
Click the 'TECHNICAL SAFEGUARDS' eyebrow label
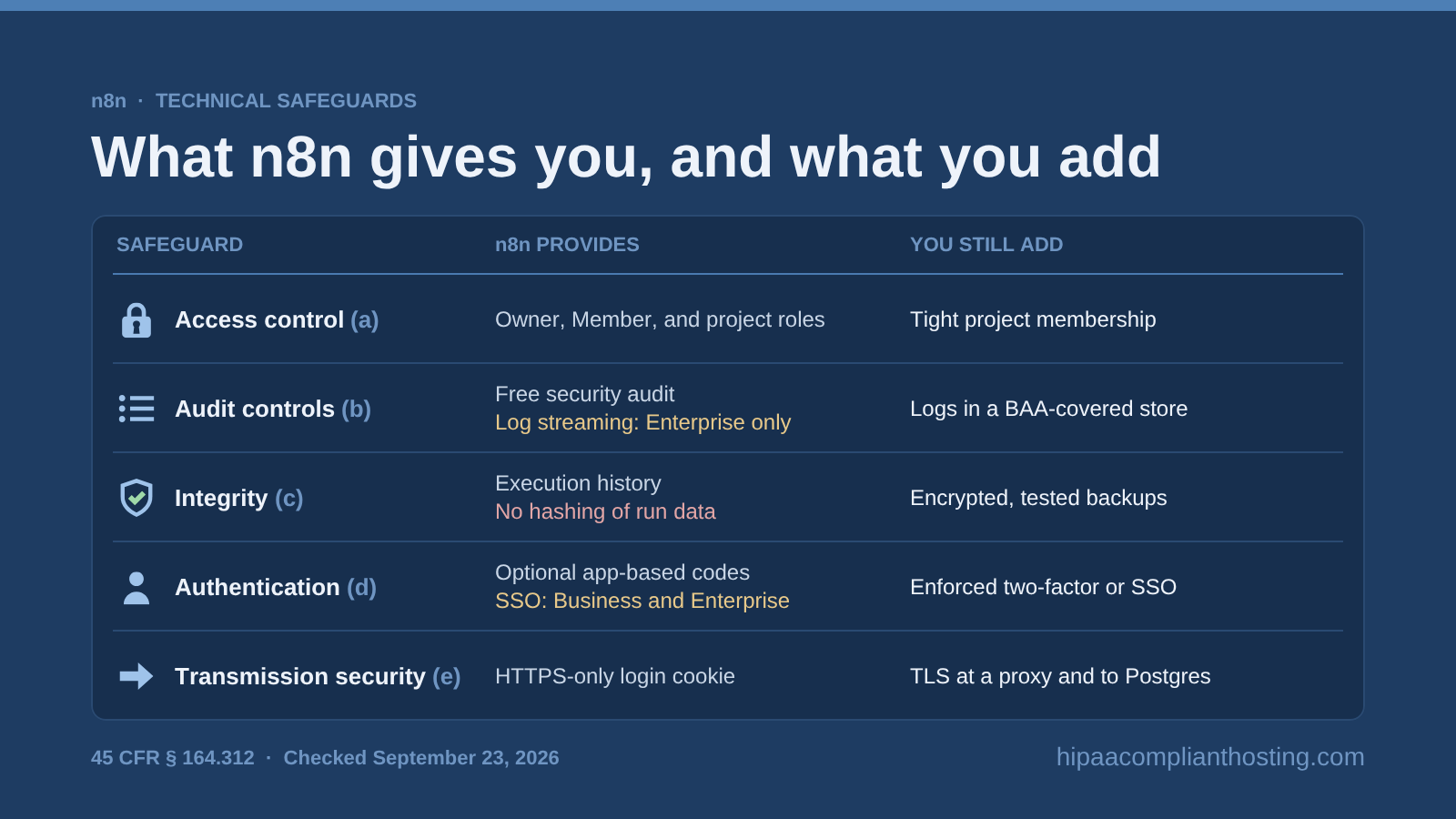point(286,101)
